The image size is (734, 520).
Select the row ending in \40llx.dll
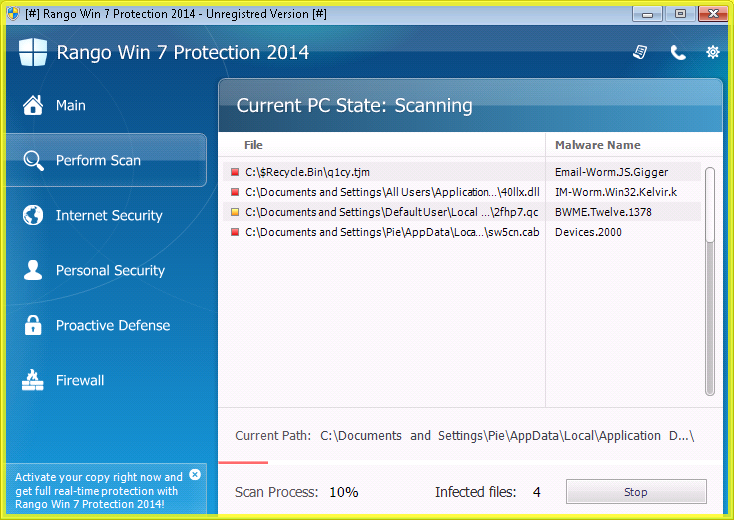(462, 192)
